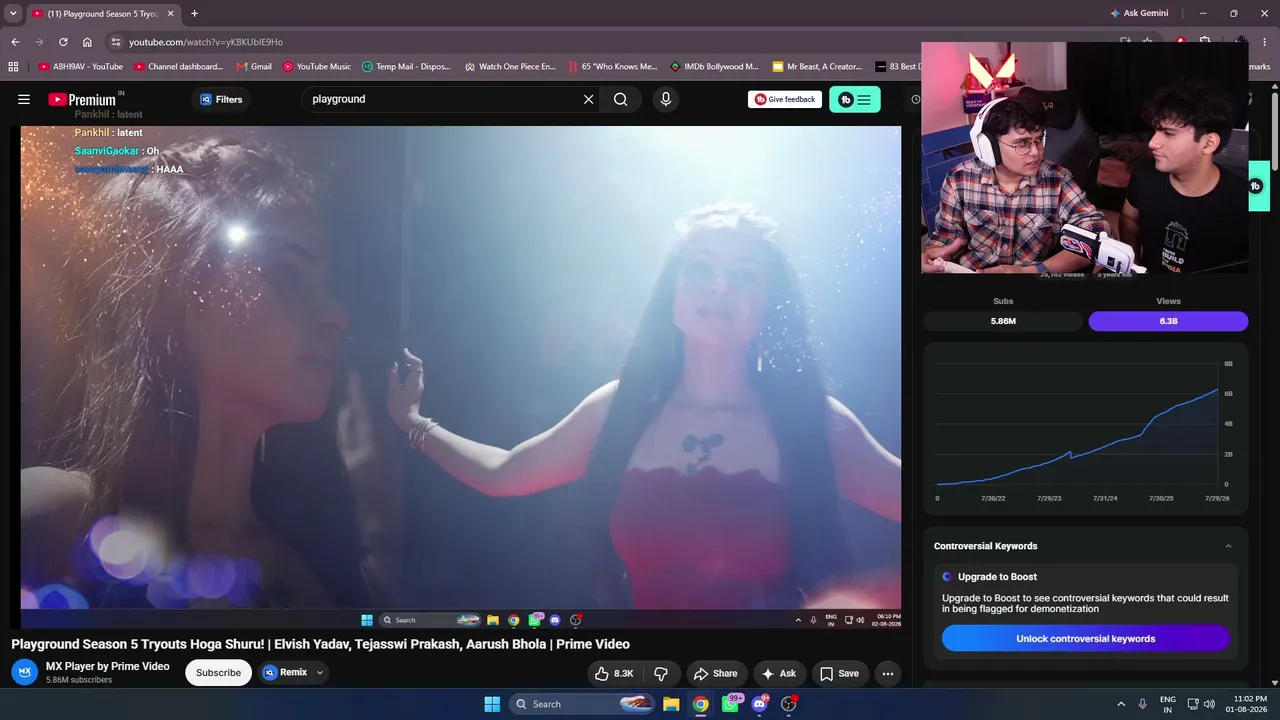Open the vidIQ Filters button
Viewport: 1280px width, 720px height.
221,99
